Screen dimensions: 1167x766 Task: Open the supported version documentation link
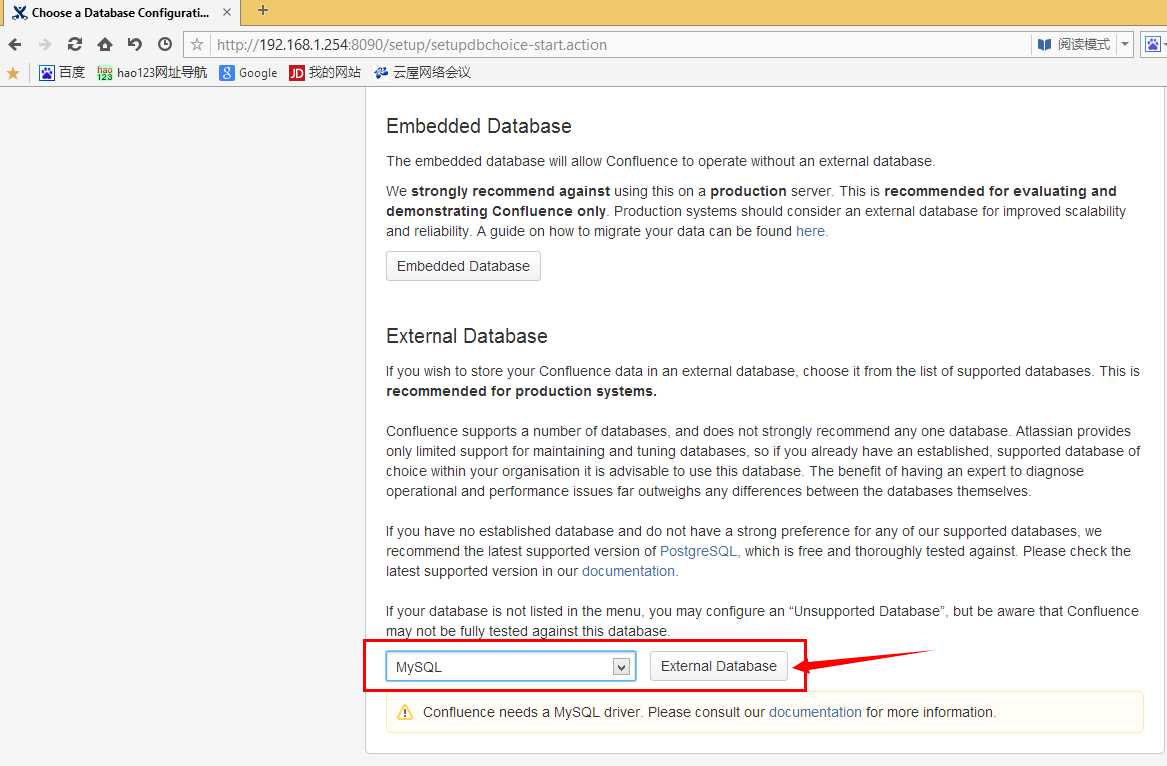[628, 572]
